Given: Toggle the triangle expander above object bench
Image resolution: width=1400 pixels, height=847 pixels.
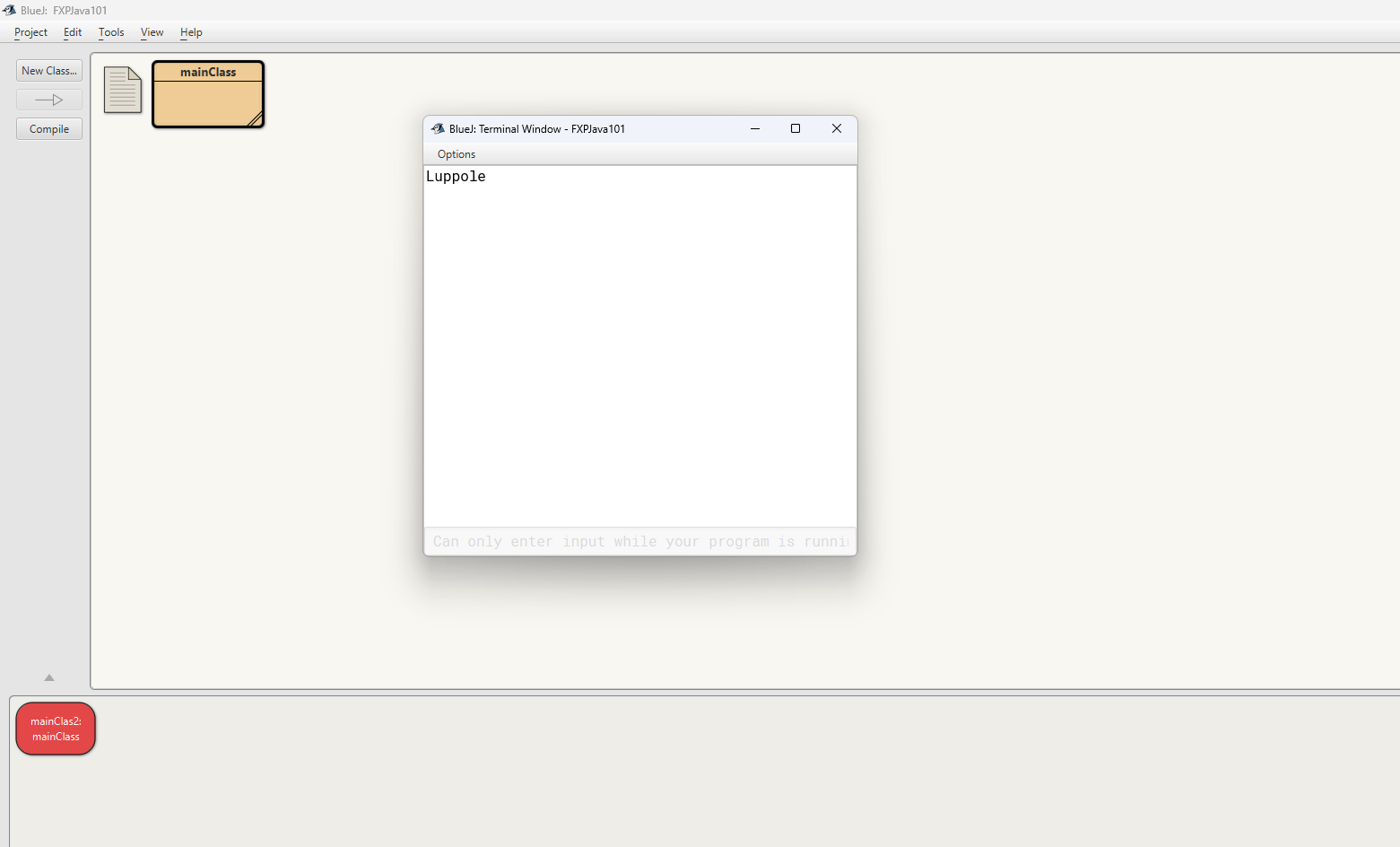Looking at the screenshot, I should (x=49, y=677).
